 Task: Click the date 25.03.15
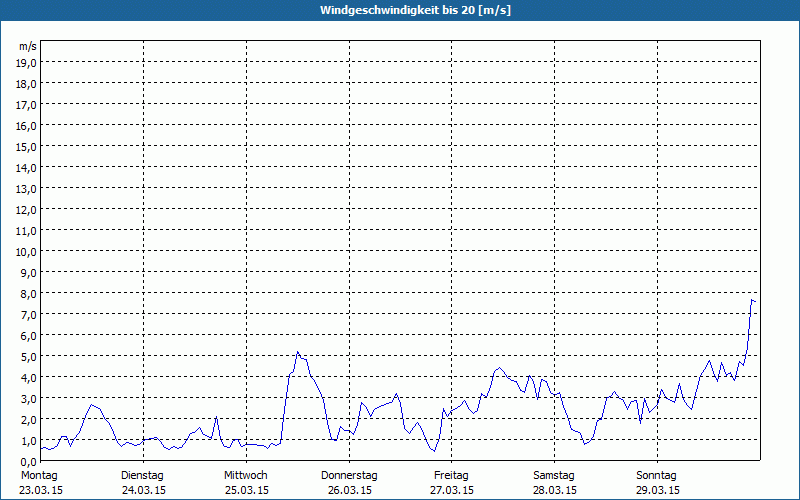coord(247,490)
